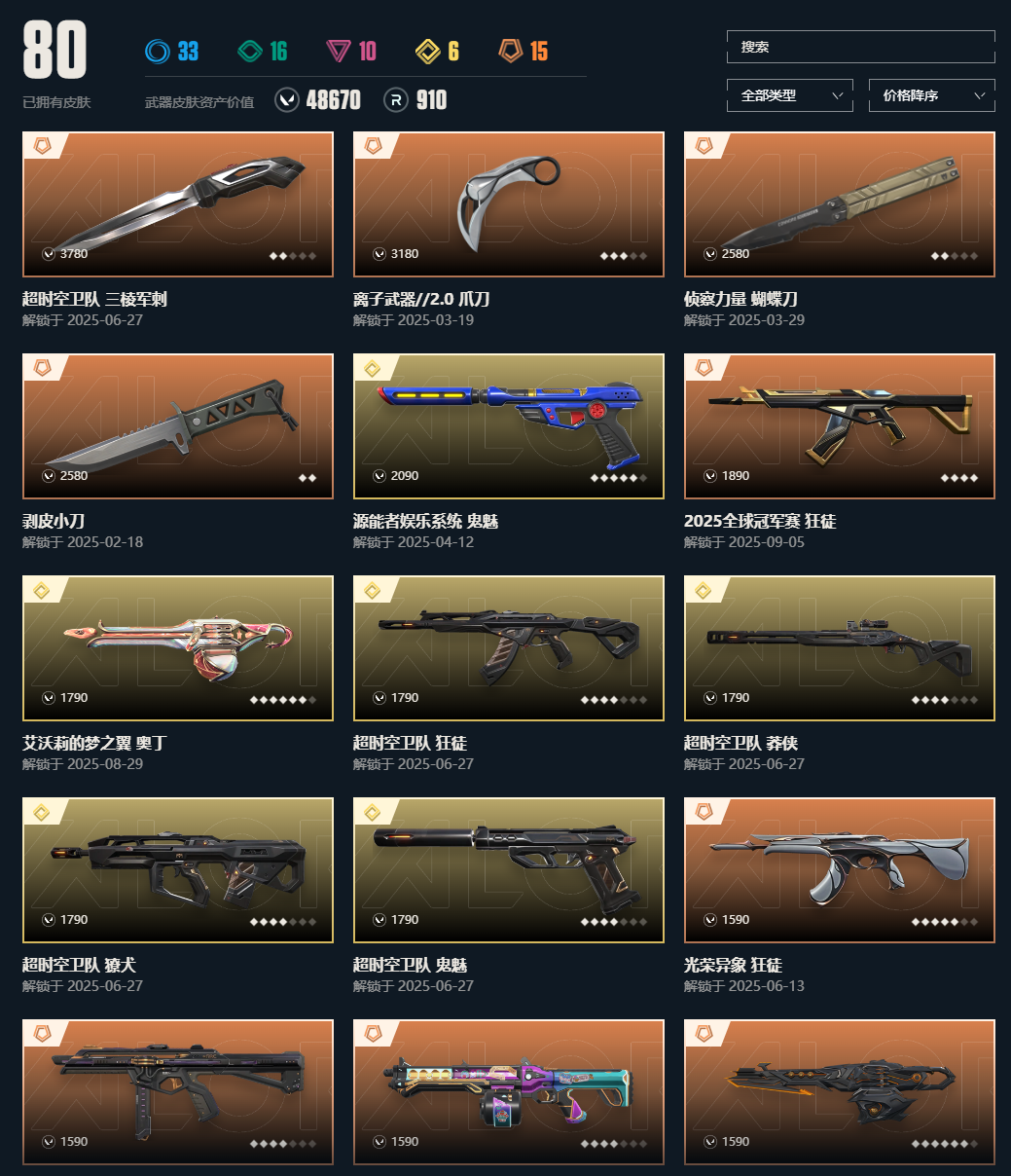This screenshot has height=1176, width=1011.
Task: Click the Radianite icon beside 910
Action: [396, 100]
